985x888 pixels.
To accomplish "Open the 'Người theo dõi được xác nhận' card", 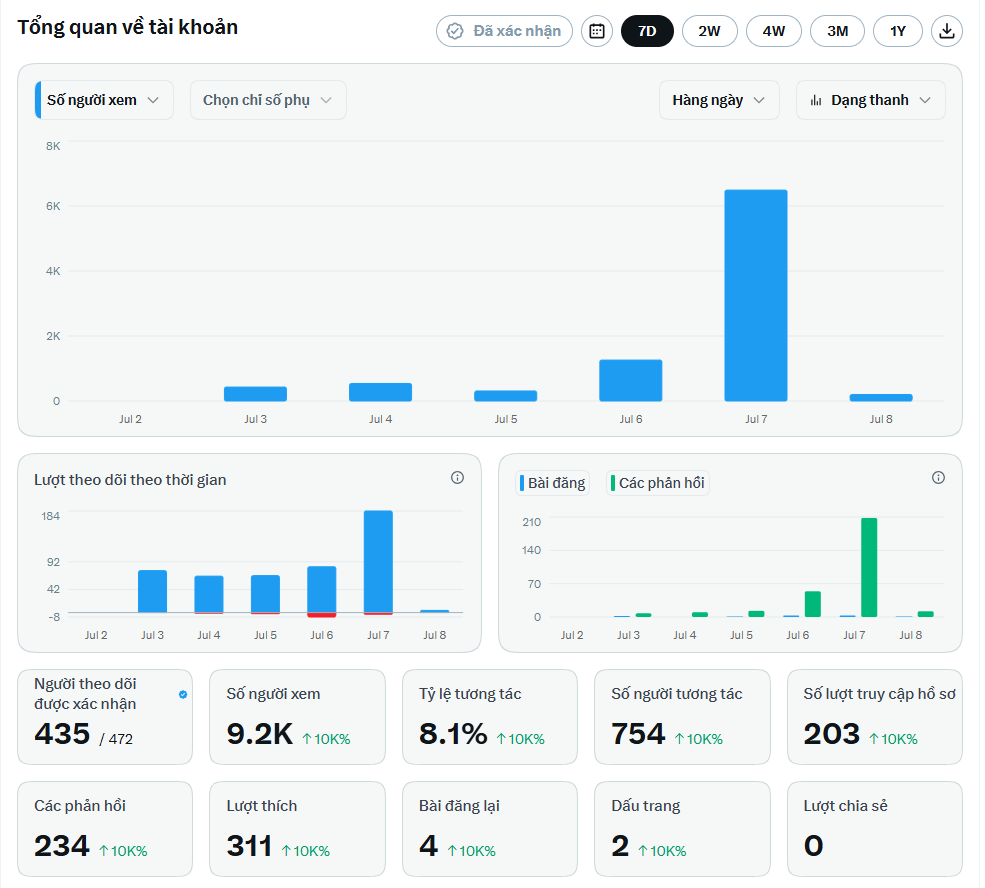I will coord(105,717).
